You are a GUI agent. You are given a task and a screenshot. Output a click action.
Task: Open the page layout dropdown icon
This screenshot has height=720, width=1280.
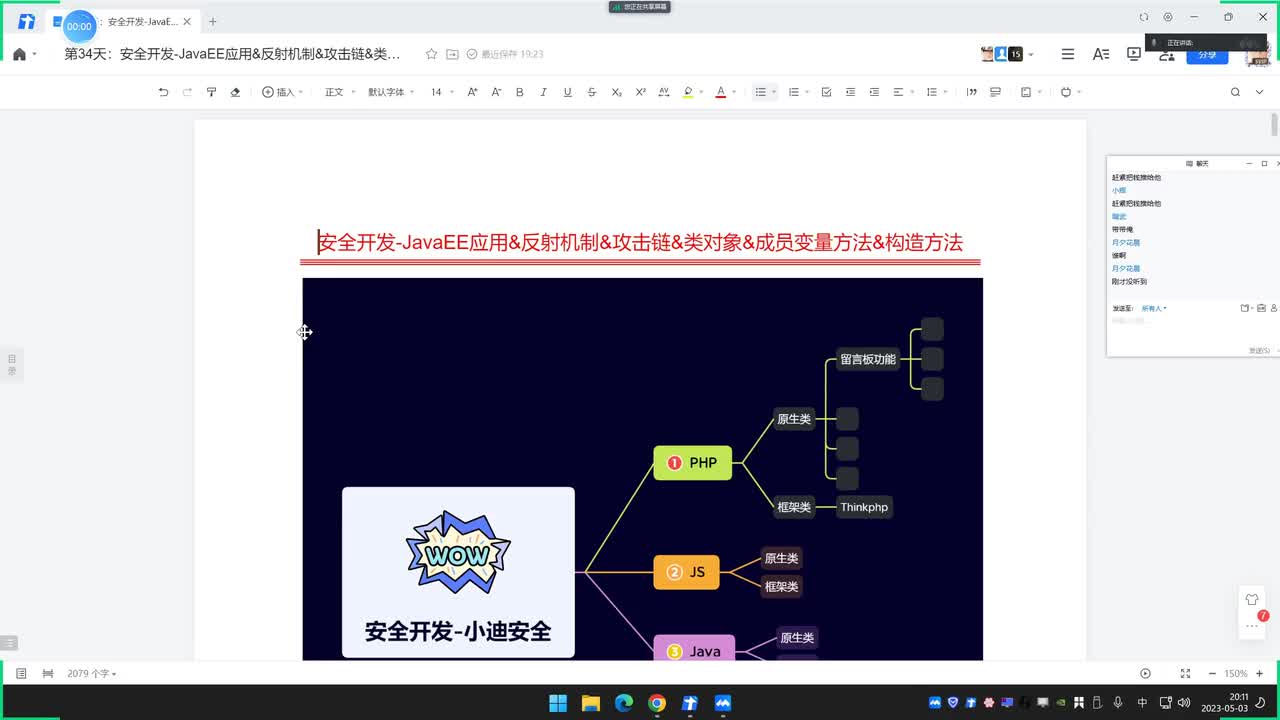1030,92
